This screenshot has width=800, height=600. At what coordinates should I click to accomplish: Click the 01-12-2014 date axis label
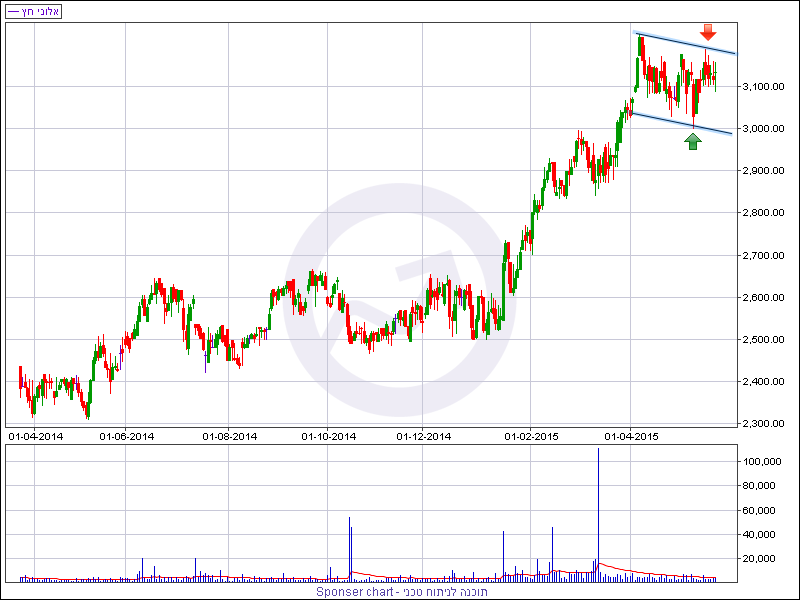425,437
